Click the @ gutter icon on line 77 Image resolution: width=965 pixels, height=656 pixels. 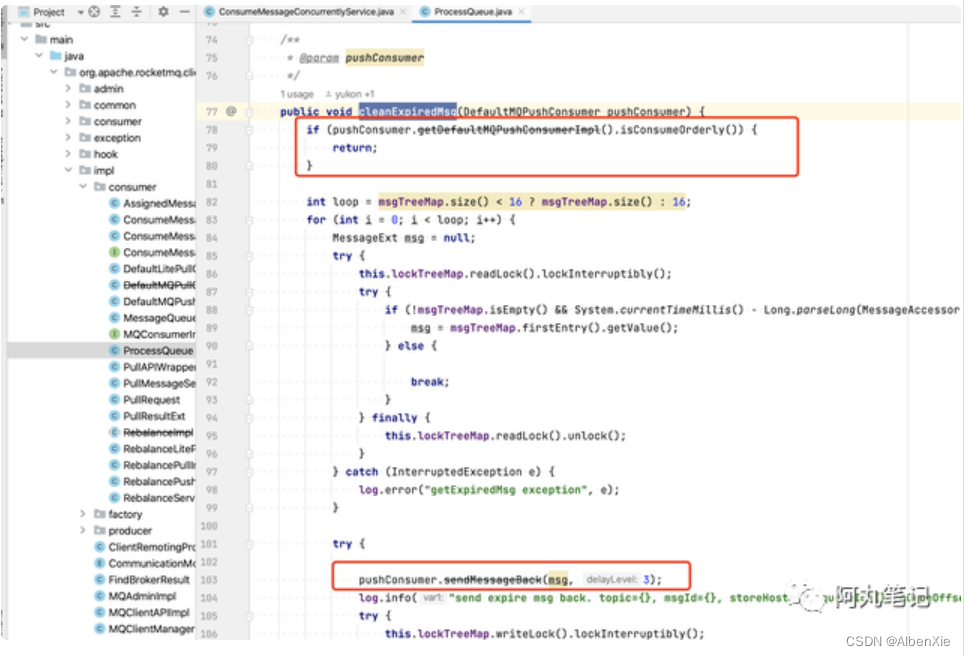click(231, 111)
